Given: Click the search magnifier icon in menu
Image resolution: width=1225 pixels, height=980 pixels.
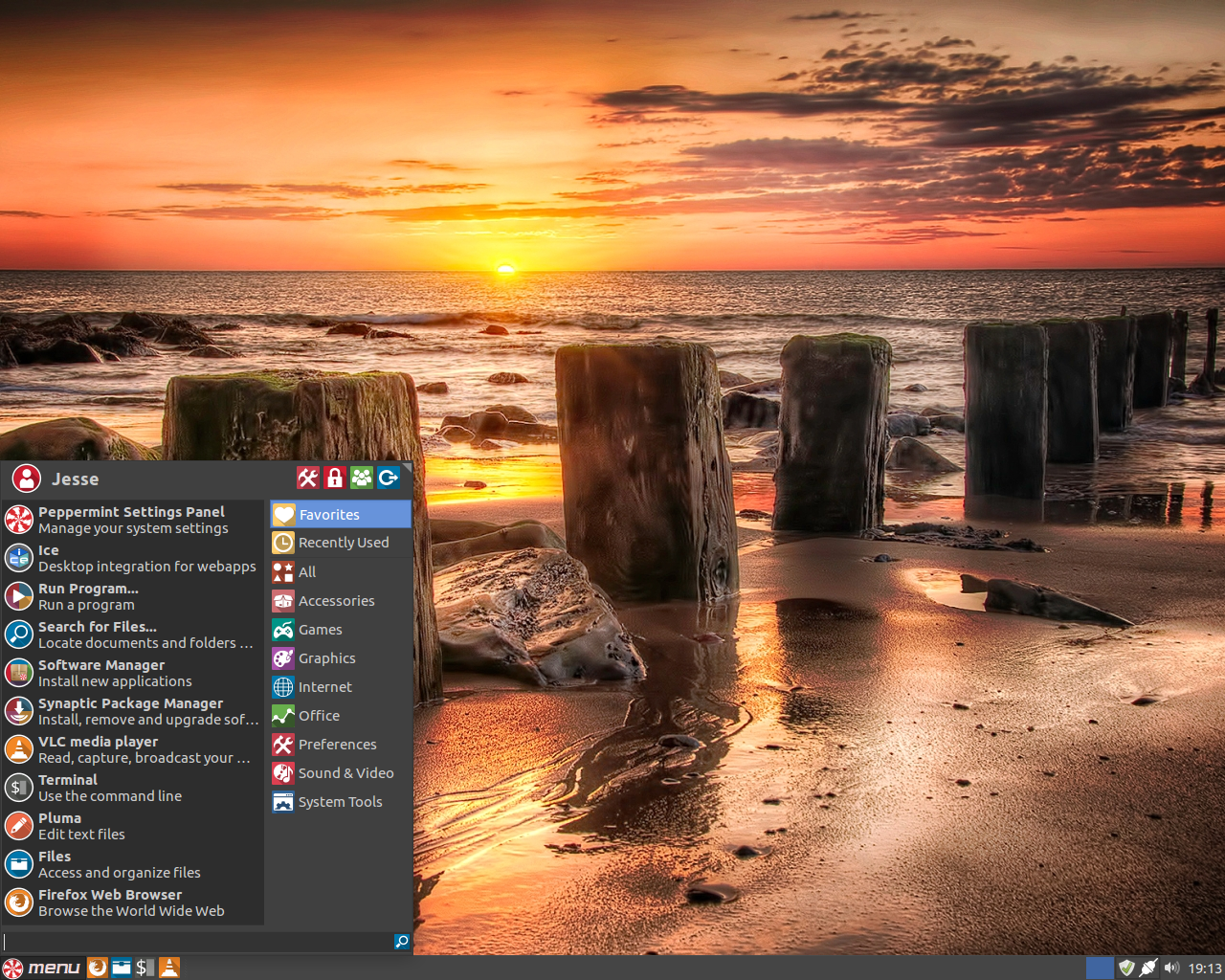Looking at the screenshot, I should [x=402, y=942].
